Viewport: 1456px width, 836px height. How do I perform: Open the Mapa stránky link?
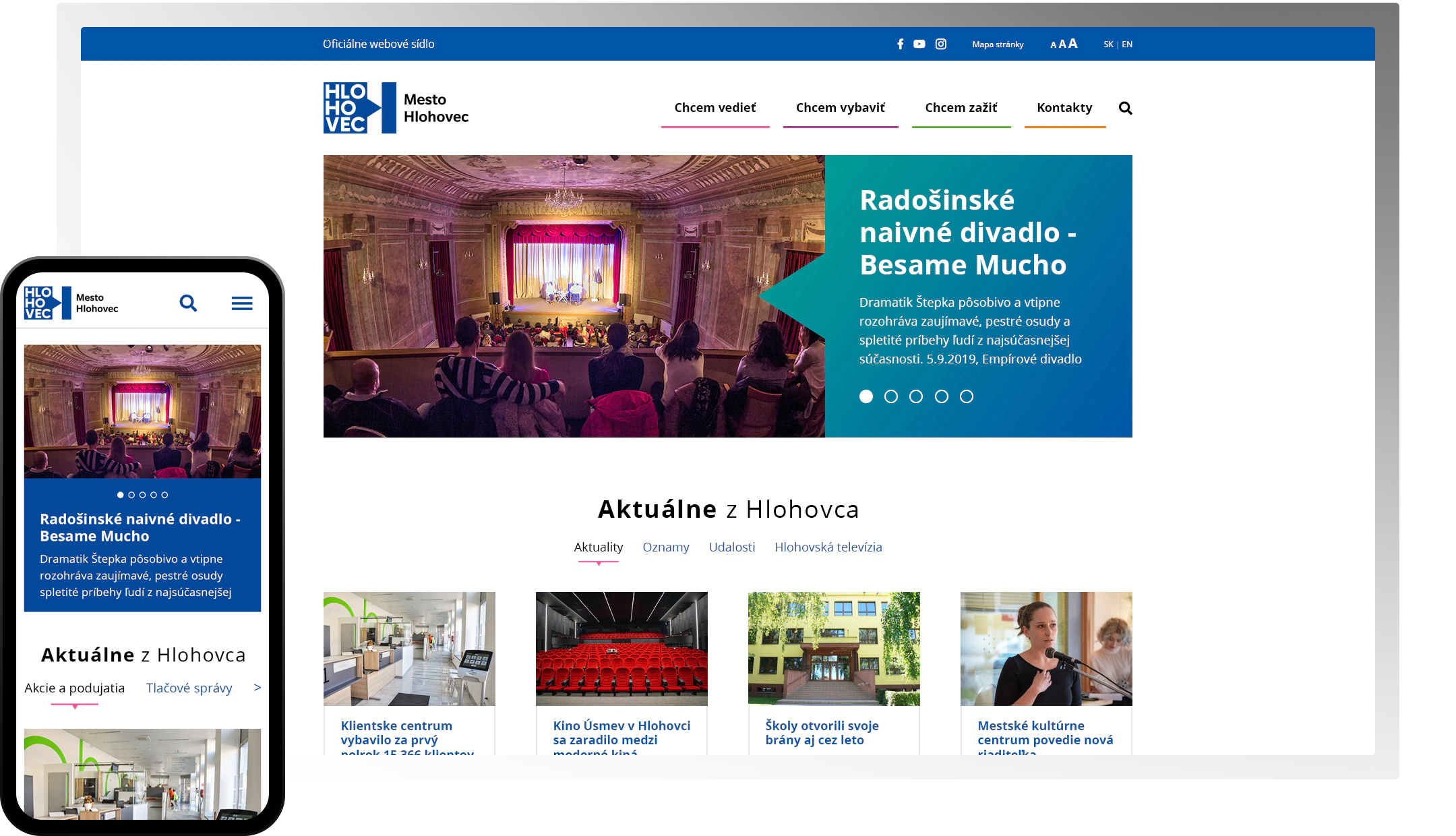pos(998,44)
